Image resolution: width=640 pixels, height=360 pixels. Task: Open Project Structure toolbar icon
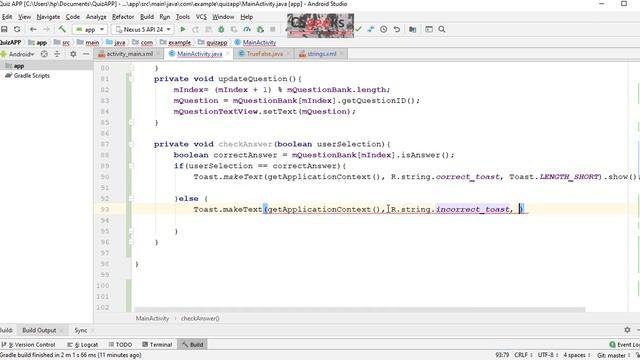click(413, 29)
